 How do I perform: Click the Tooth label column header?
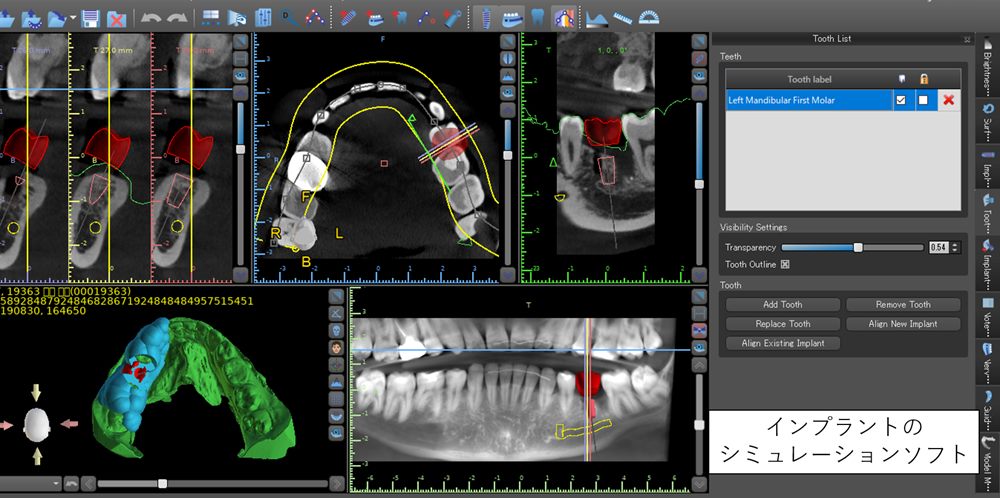(809, 79)
